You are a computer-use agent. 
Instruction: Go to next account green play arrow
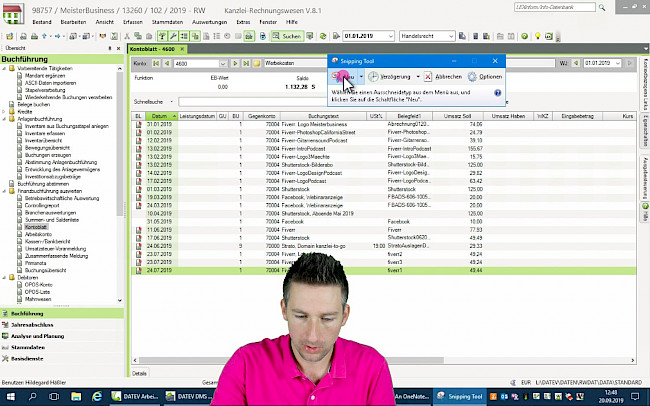(x=235, y=63)
